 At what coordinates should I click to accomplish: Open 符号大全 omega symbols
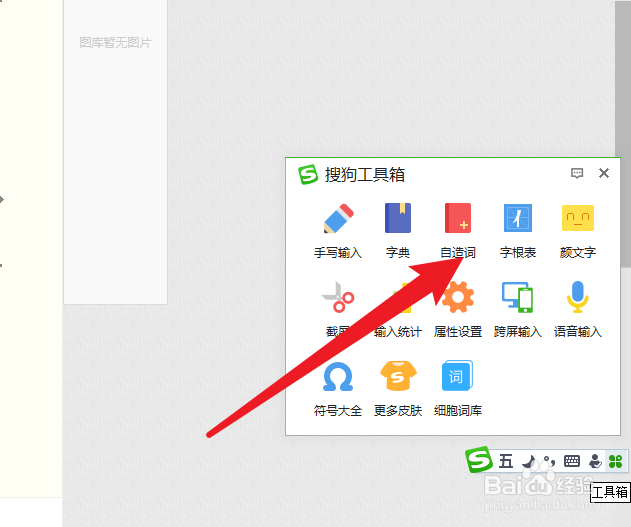click(x=338, y=389)
